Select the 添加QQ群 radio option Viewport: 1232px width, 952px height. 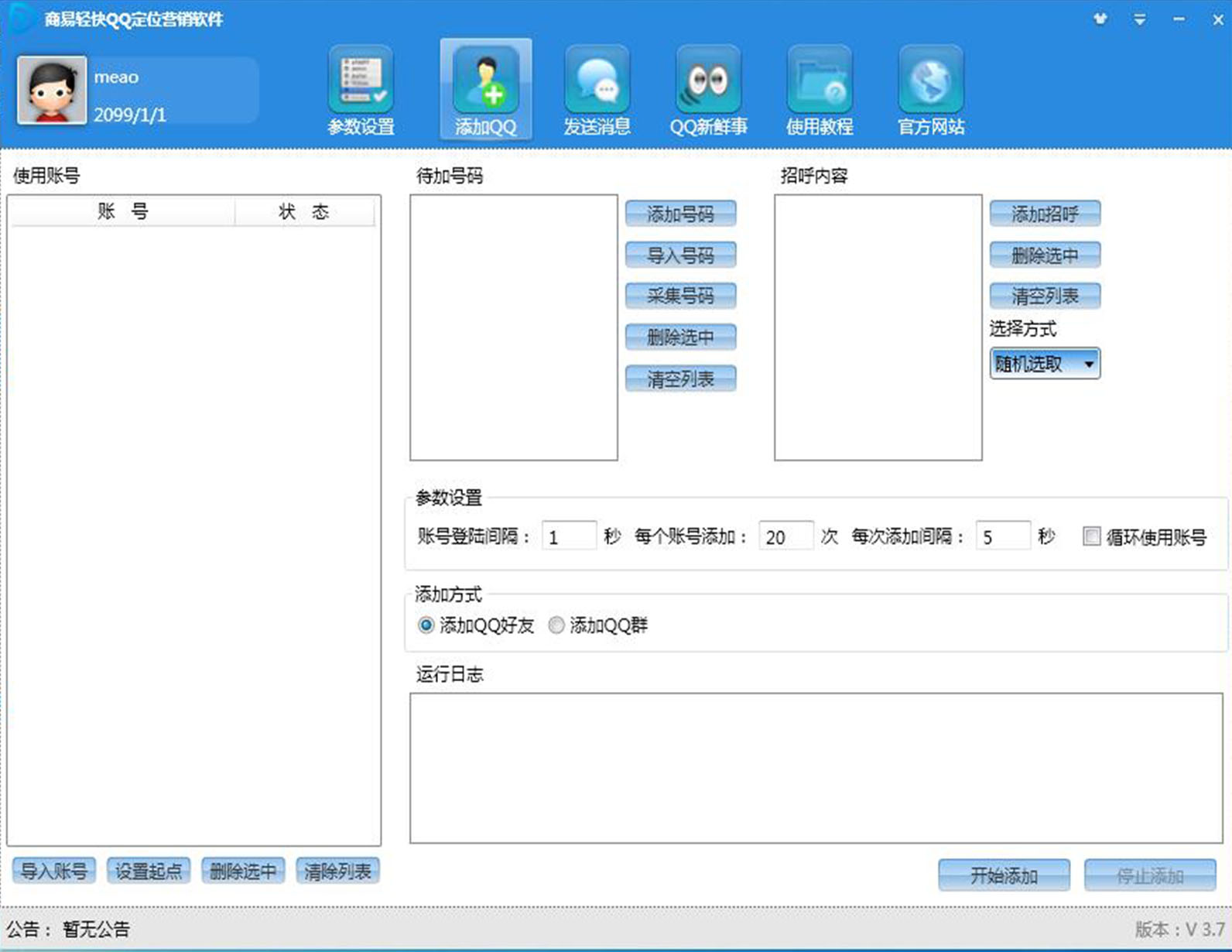(556, 625)
